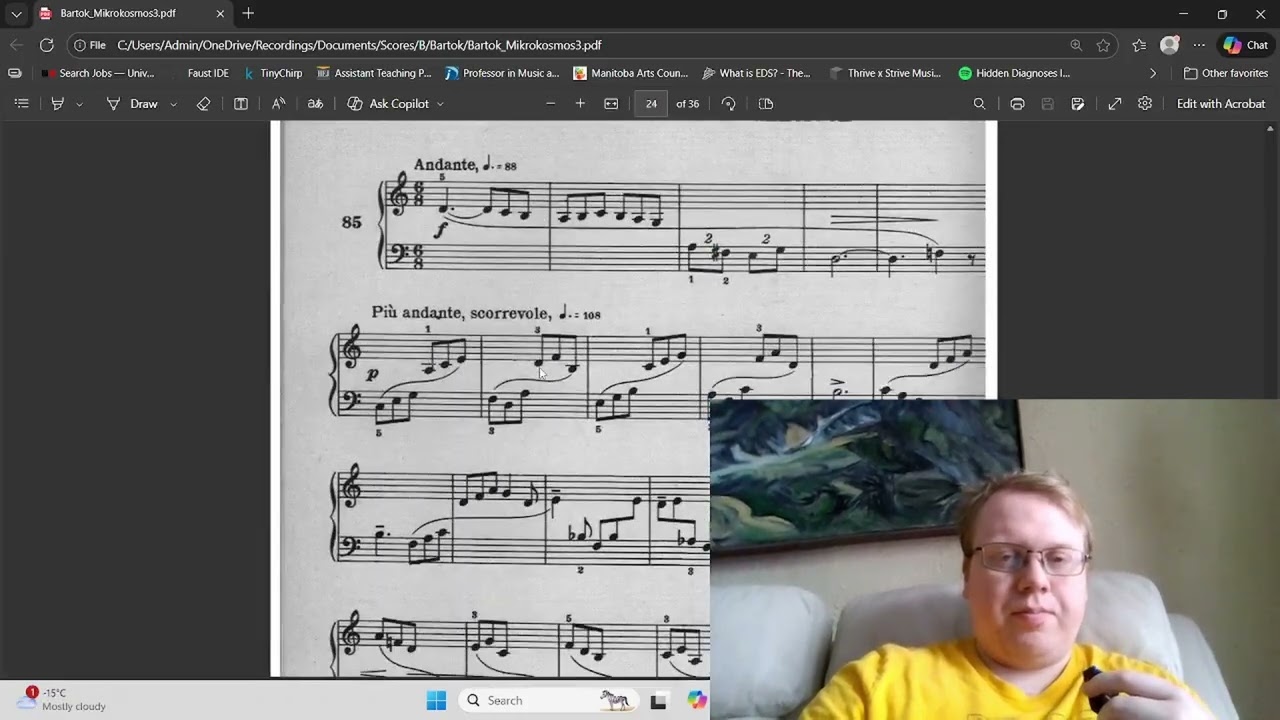This screenshot has height=720, width=1280.
Task: Print the PDF document
Action: click(1017, 104)
